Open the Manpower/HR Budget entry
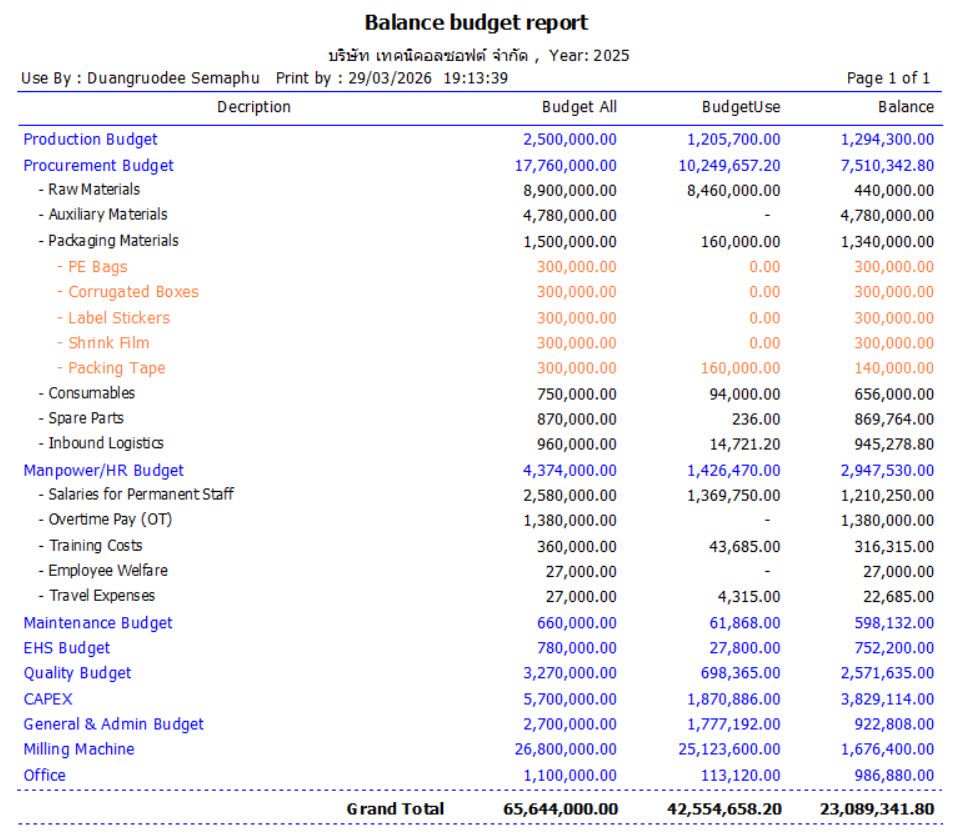The width and height of the screenshot is (967, 832). [103, 470]
